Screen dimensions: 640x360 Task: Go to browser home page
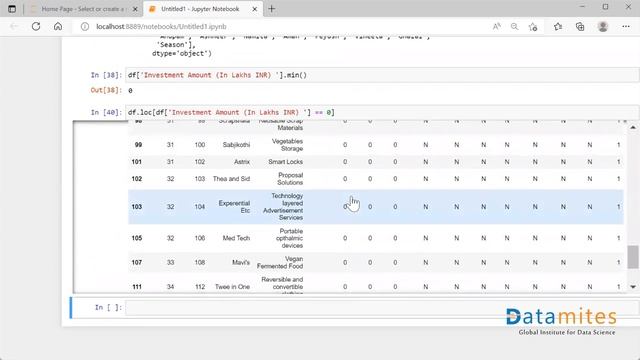click(x=58, y=27)
